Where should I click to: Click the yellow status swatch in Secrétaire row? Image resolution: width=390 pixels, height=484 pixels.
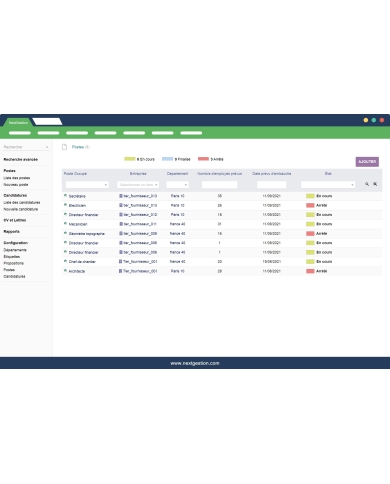tap(310, 196)
